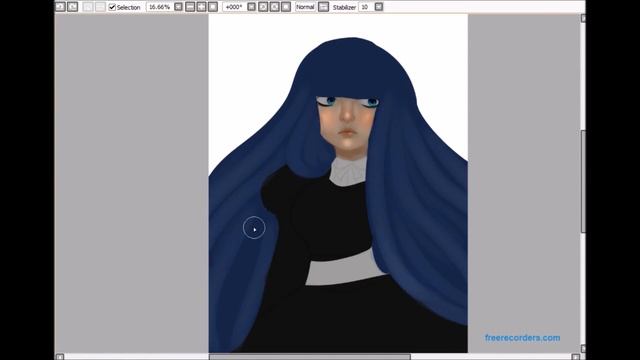
Task: Click the zoom in plus icon
Action: (x=201, y=7)
